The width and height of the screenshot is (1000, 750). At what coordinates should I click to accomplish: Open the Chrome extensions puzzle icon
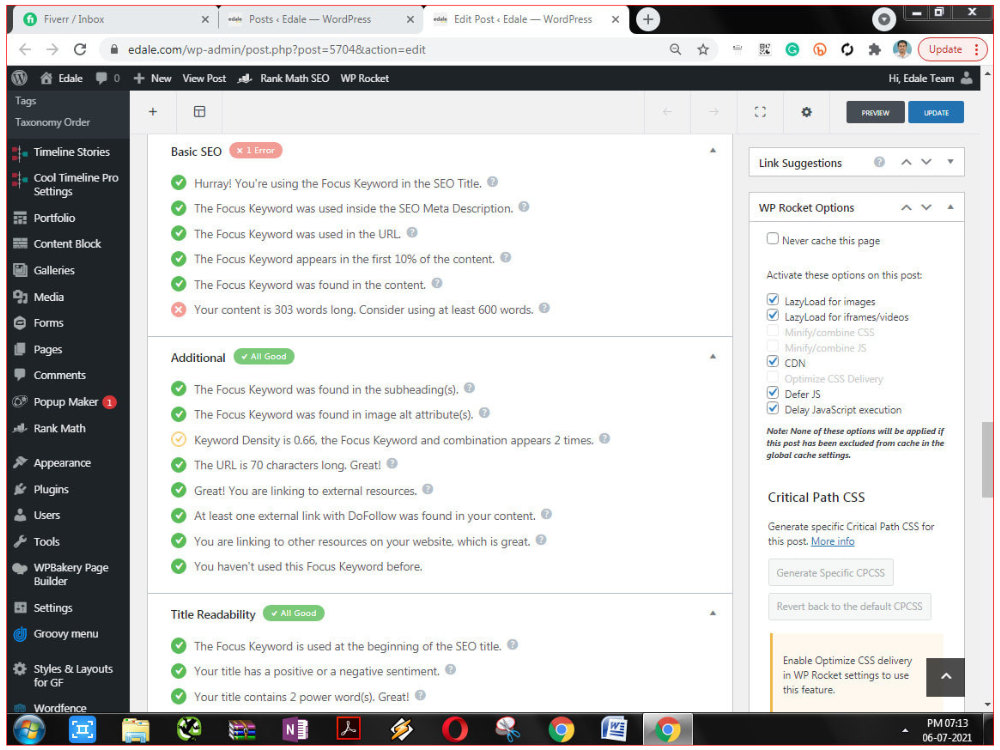point(874,50)
